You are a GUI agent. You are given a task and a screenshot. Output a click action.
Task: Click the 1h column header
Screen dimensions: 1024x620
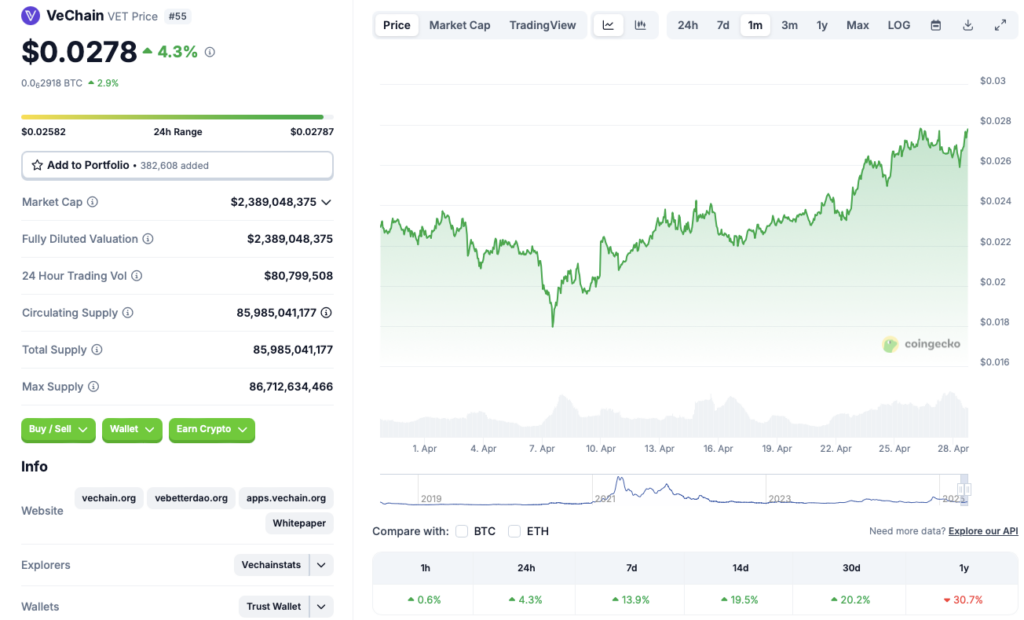pos(425,568)
